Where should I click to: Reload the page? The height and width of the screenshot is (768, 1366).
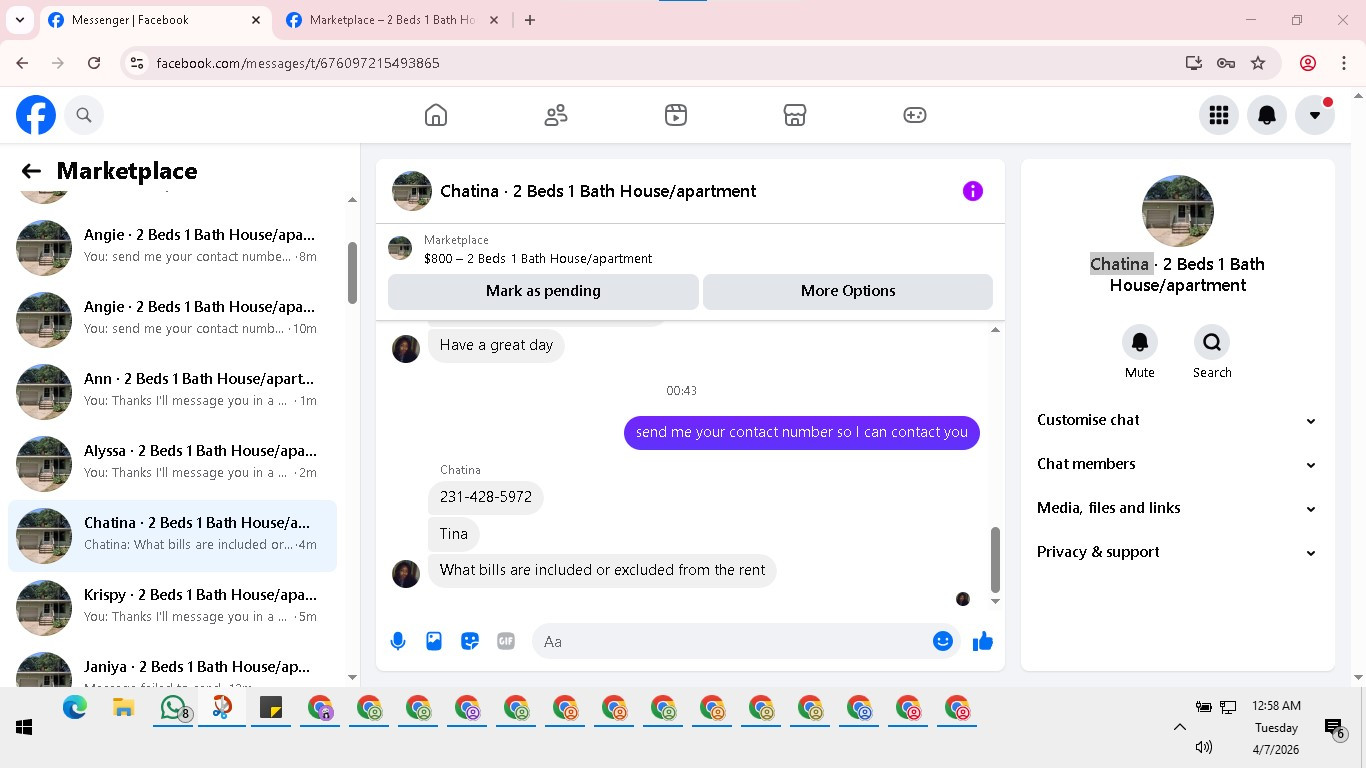(x=94, y=63)
